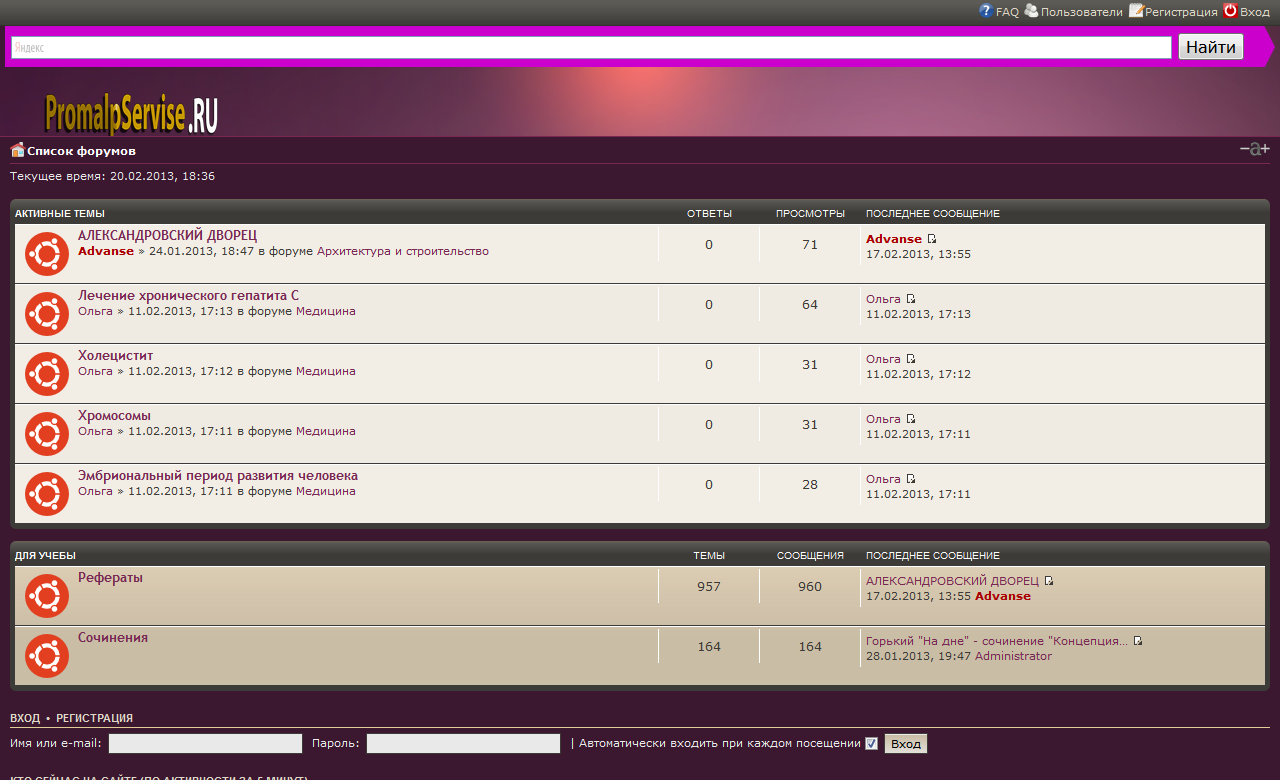The width and height of the screenshot is (1280, 780).
Task: Open topic АЛЕКСАНДРОВСКИЙ ДВОРЕЦ in active topics
Action: [x=167, y=235]
